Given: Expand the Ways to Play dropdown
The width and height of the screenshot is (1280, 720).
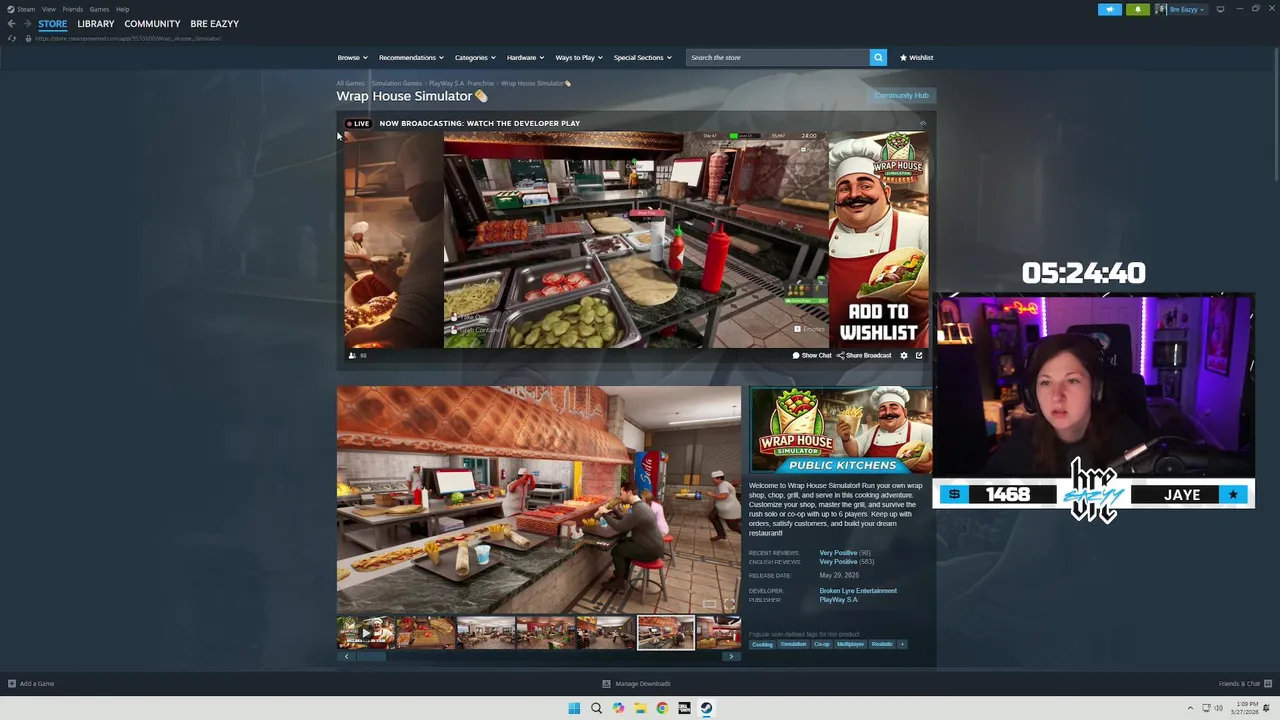Looking at the screenshot, I should (x=579, y=57).
